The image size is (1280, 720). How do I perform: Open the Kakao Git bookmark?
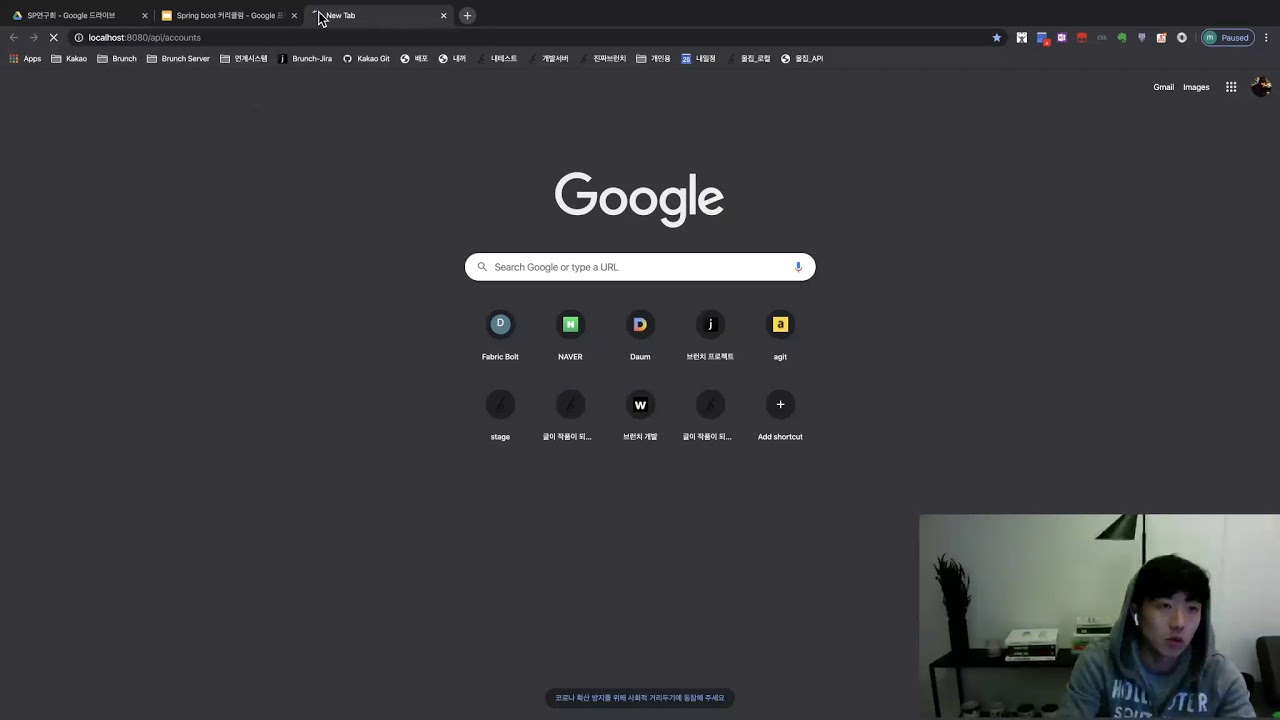pyautogui.click(x=366, y=59)
